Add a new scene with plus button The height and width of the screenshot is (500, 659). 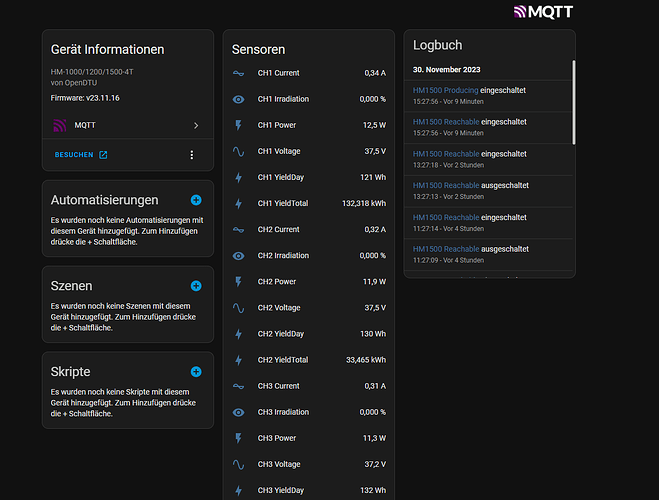coord(196,286)
